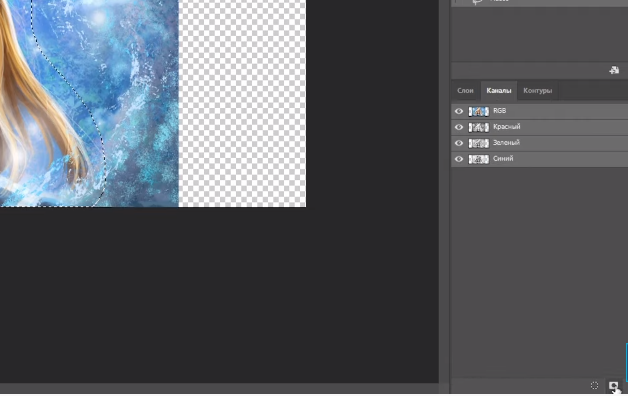The height and width of the screenshot is (396, 628).
Task: Toggle visibility of the RGB channel
Action: (x=459, y=111)
